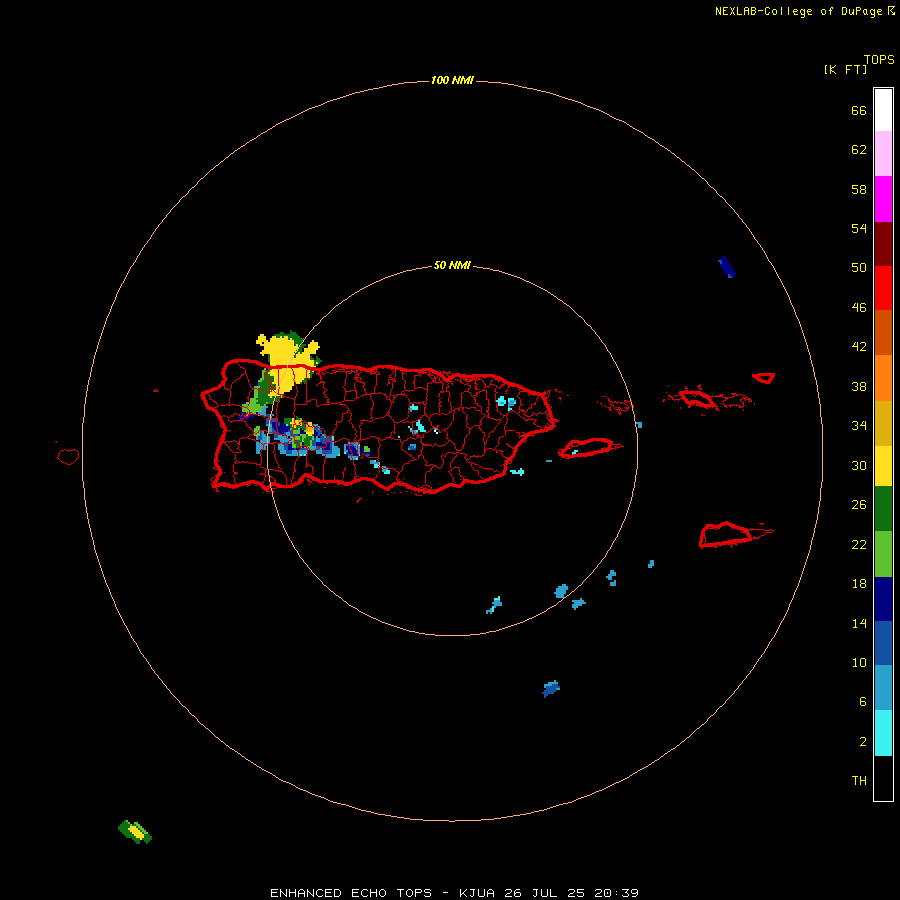Click the small Mona island outline in the far west
This screenshot has height=900, width=900.
[x=68, y=456]
